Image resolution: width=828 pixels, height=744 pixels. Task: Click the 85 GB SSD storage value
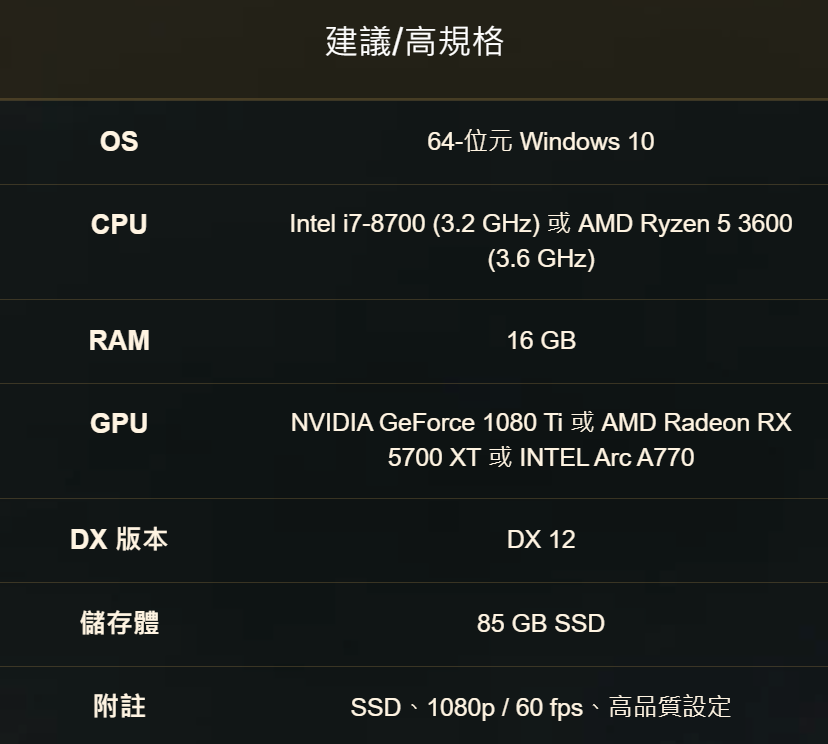(x=541, y=623)
